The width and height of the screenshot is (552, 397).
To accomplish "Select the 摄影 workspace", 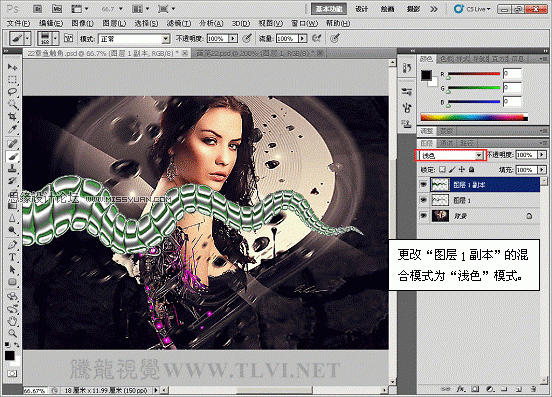I will pos(413,9).
